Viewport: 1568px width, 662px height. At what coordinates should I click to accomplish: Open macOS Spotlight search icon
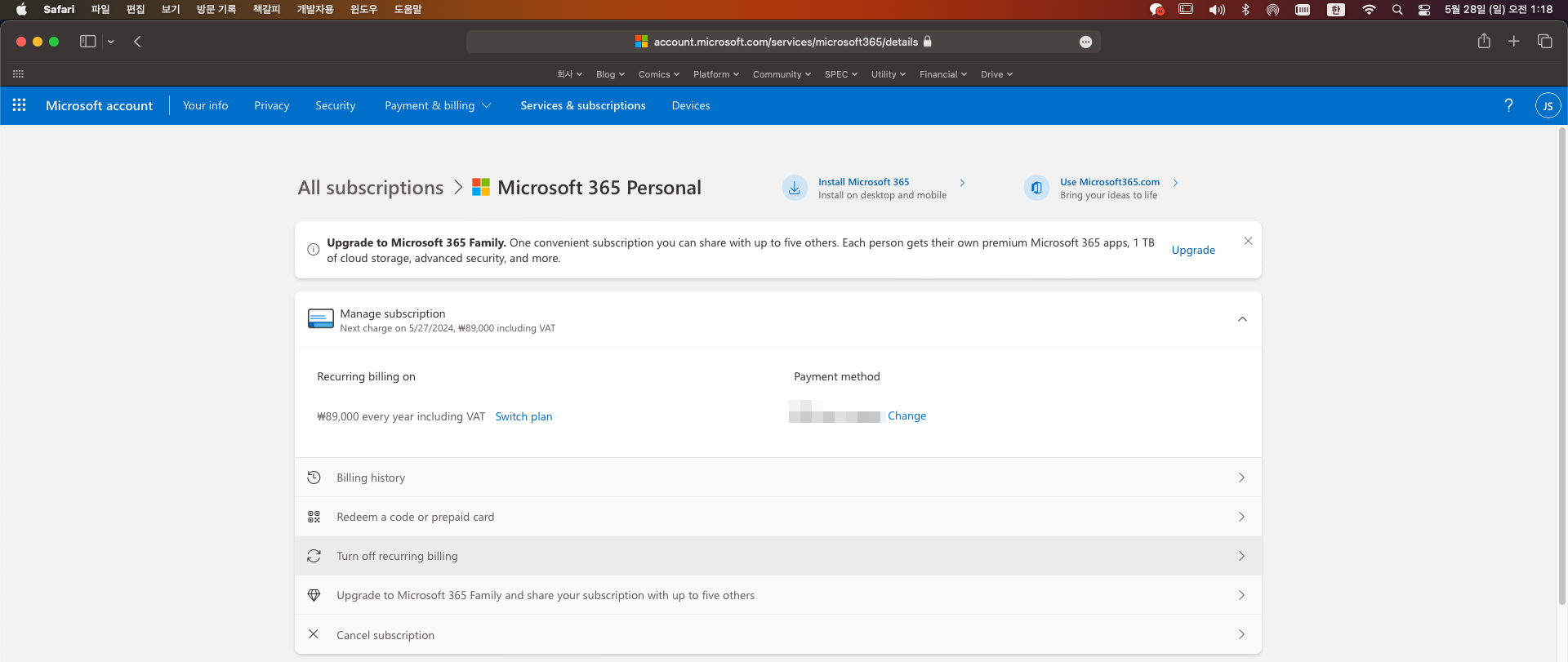coord(1397,10)
